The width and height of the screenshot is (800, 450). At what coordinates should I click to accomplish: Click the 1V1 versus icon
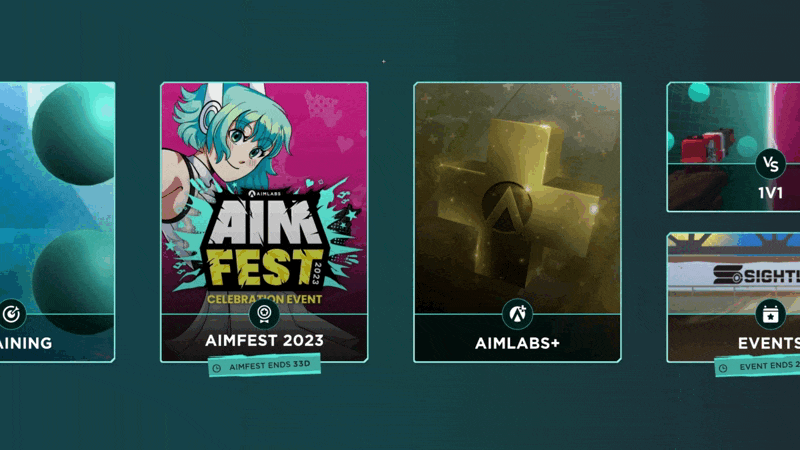point(770,164)
